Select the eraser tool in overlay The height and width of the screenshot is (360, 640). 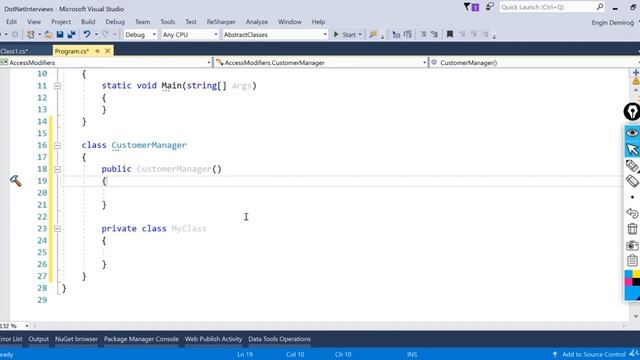[x=632, y=181]
